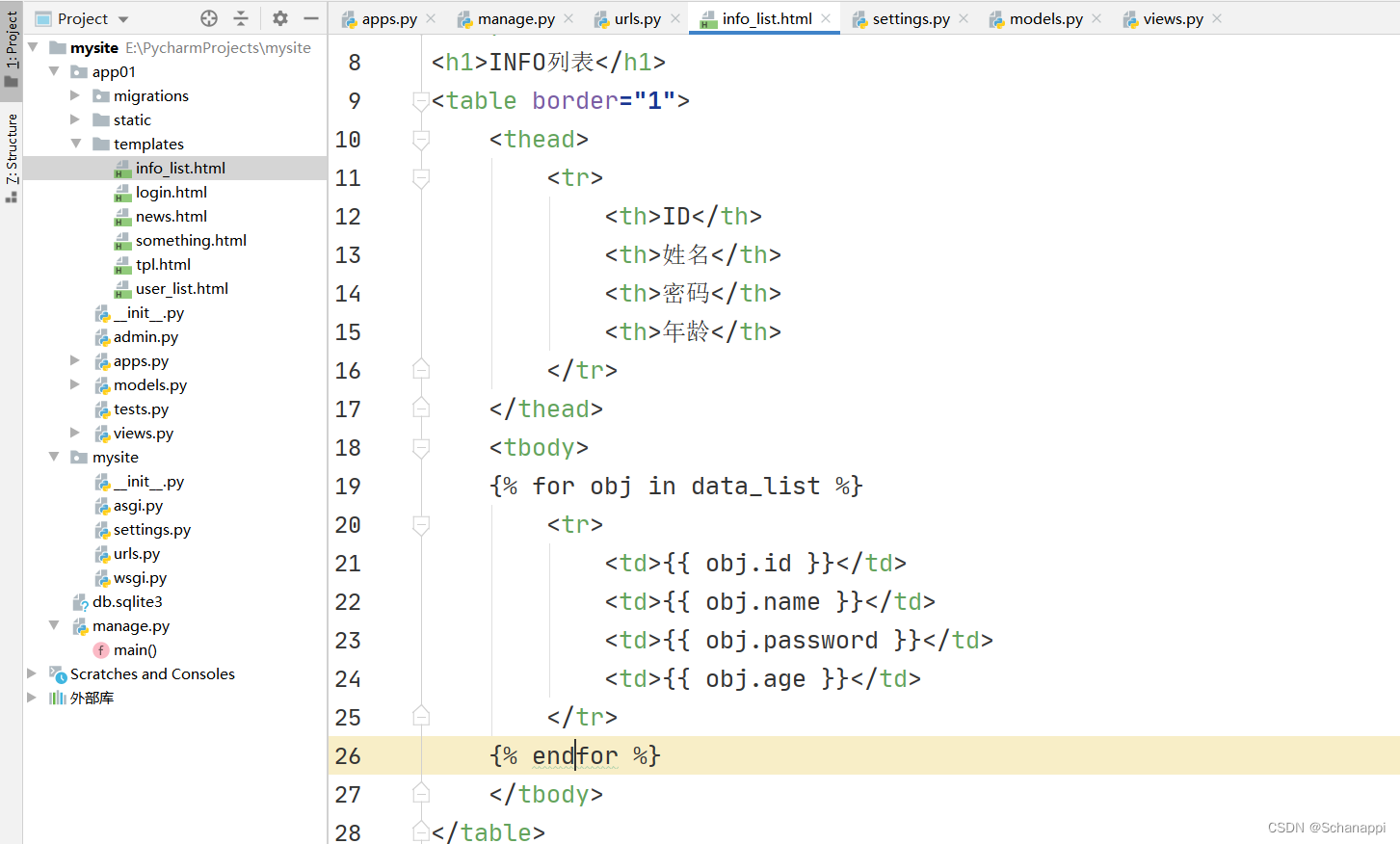Fold the tr block at line 20
This screenshot has height=844, width=1400.
421,524
